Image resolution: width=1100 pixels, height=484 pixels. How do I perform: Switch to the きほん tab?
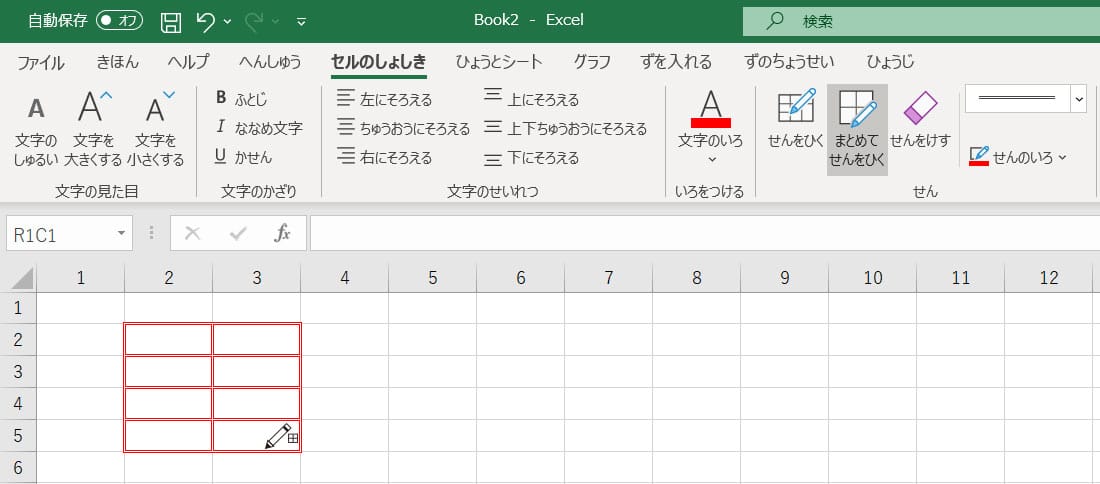(x=117, y=62)
